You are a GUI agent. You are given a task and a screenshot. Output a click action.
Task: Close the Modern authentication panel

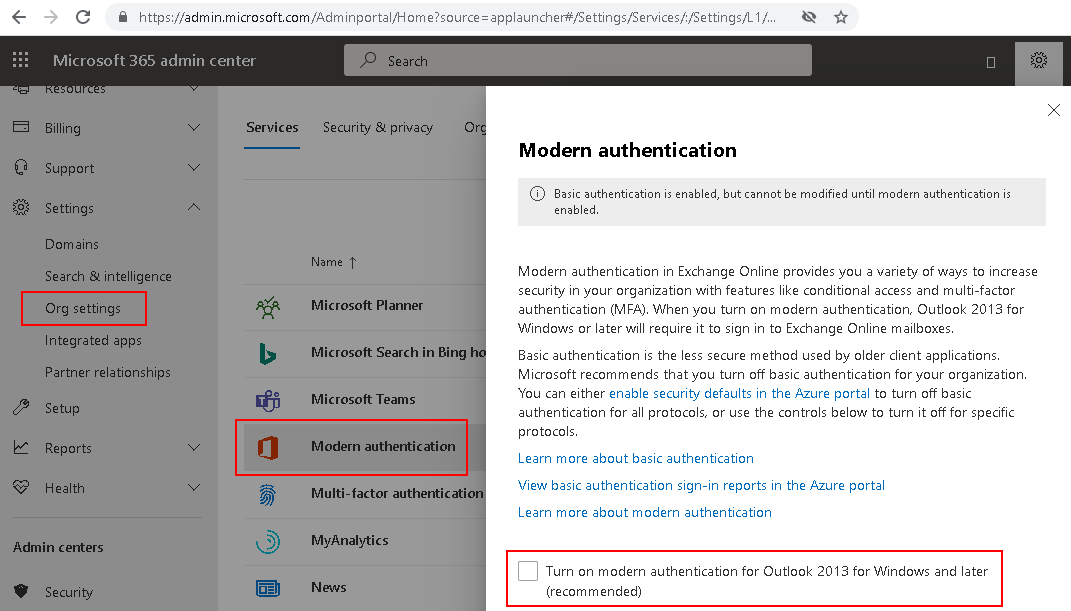coord(1054,110)
